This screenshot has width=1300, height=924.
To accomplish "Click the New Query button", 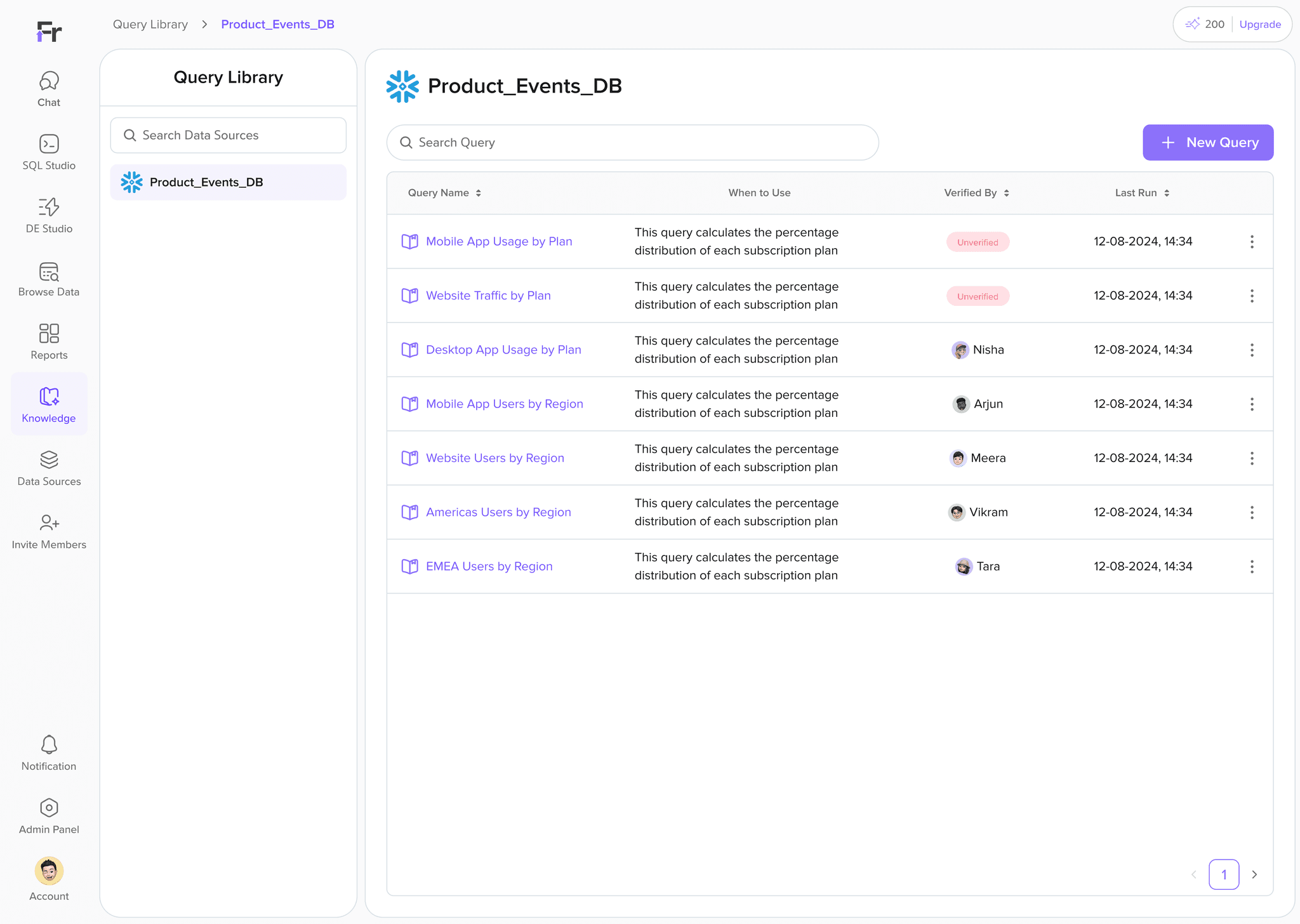I will pyautogui.click(x=1207, y=143).
